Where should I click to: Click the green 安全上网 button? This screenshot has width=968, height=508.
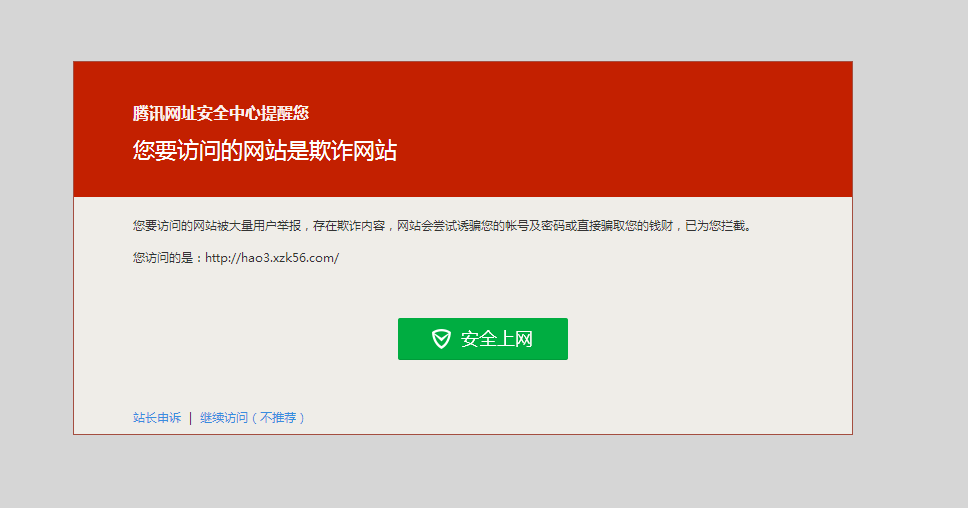coord(483,339)
